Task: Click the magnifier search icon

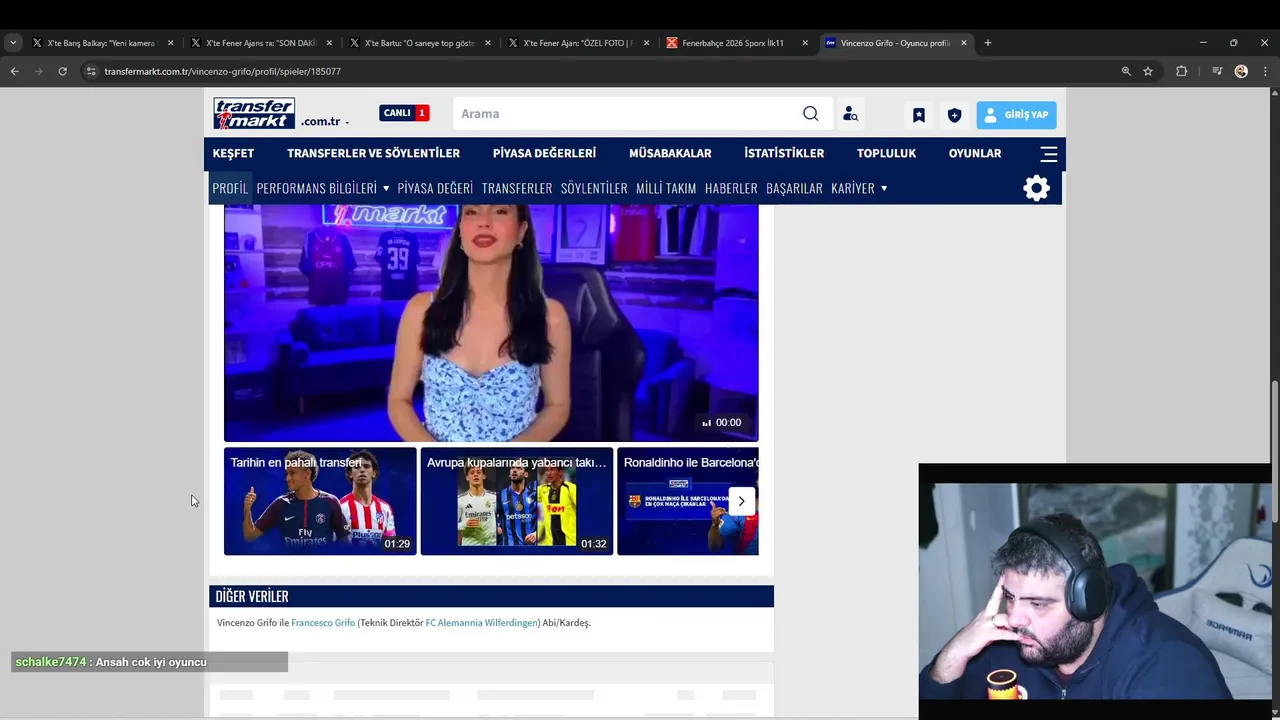Action: 811,114
